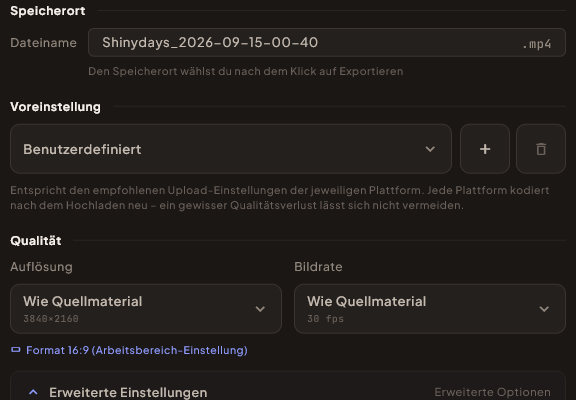Image resolution: width=576 pixels, height=400 pixels.
Task: Click the aspect ratio icon beside Format 16:9
Action: (x=16, y=350)
